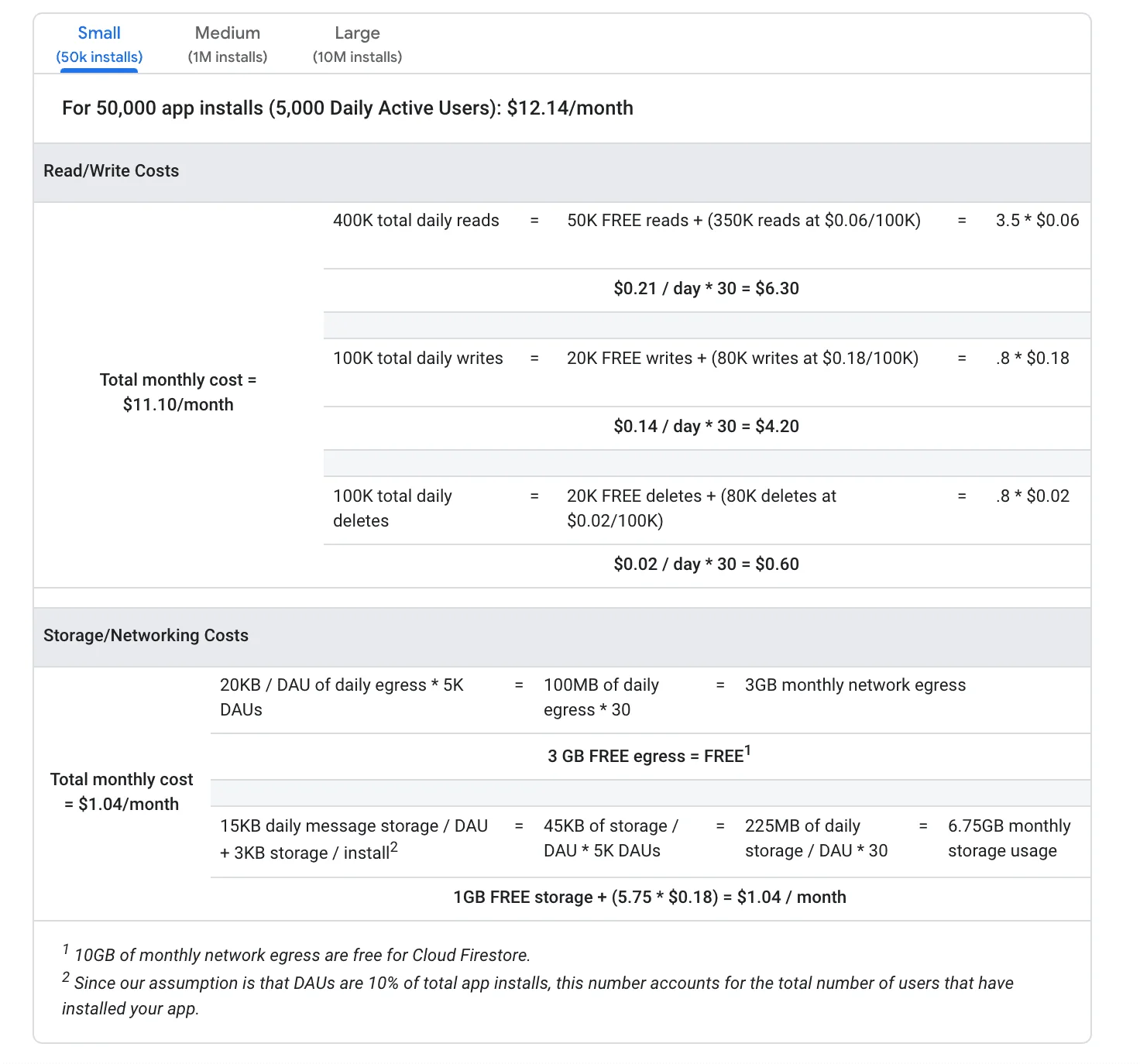Click the 100K total daily writes cell
1140x1064 pixels.
417,359
